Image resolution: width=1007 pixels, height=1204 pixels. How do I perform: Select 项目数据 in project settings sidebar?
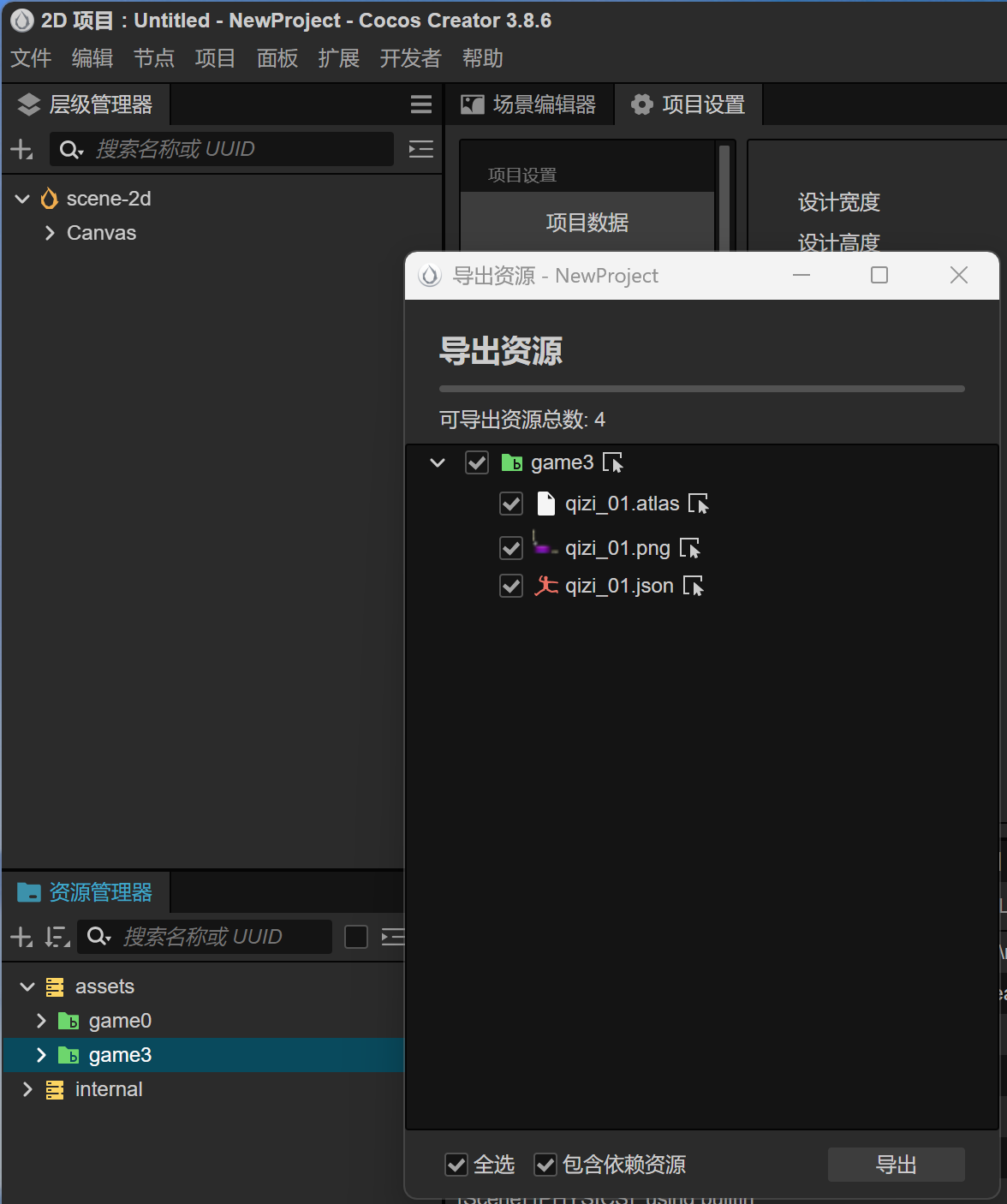click(587, 222)
